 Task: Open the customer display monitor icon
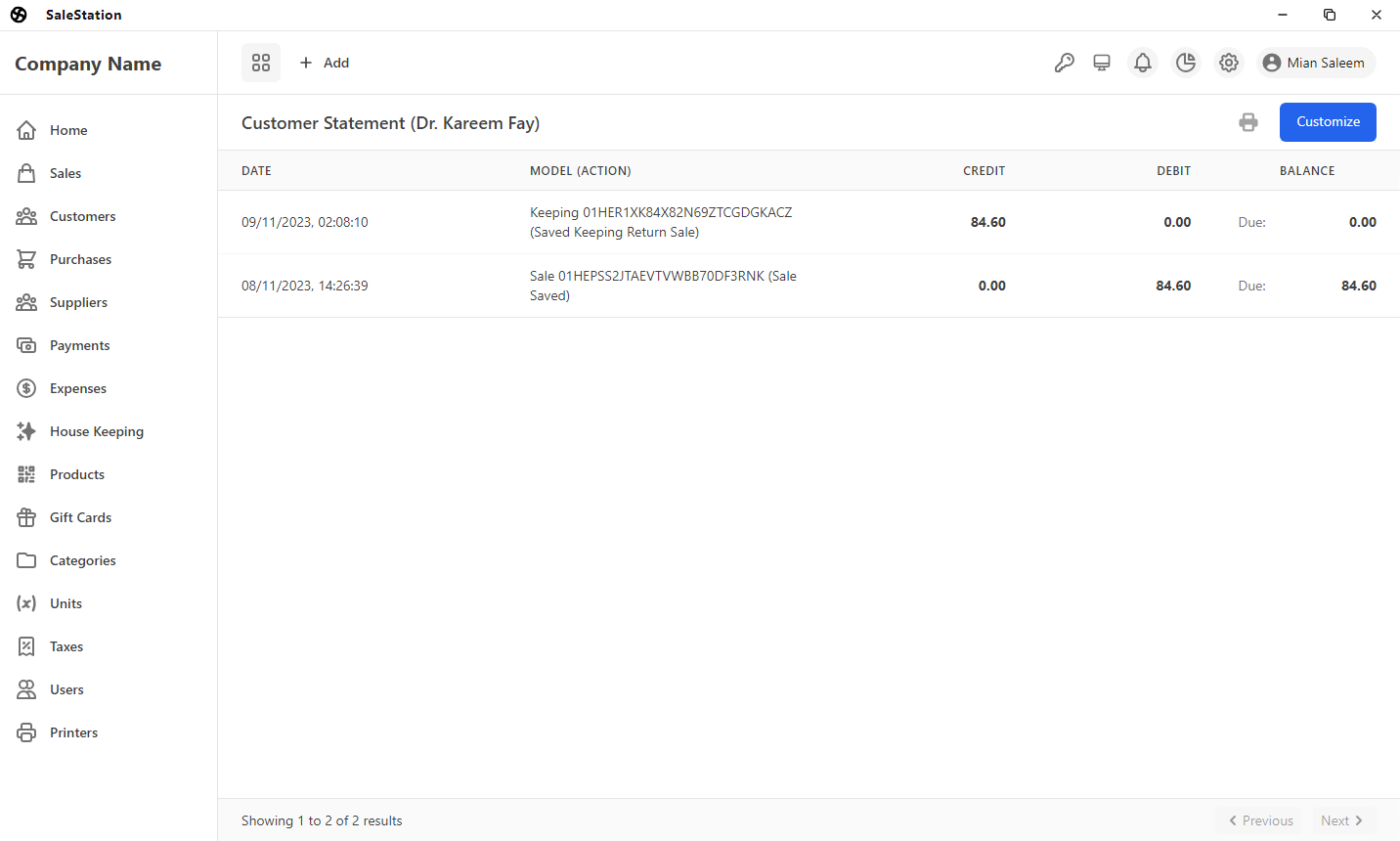click(x=1102, y=62)
